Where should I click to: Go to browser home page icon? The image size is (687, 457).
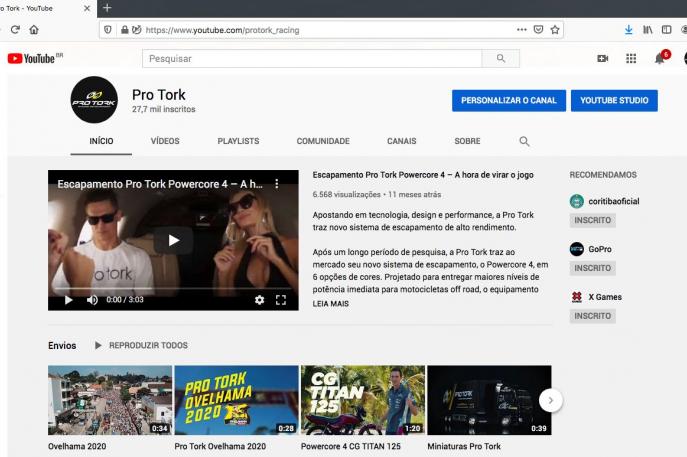coord(34,30)
